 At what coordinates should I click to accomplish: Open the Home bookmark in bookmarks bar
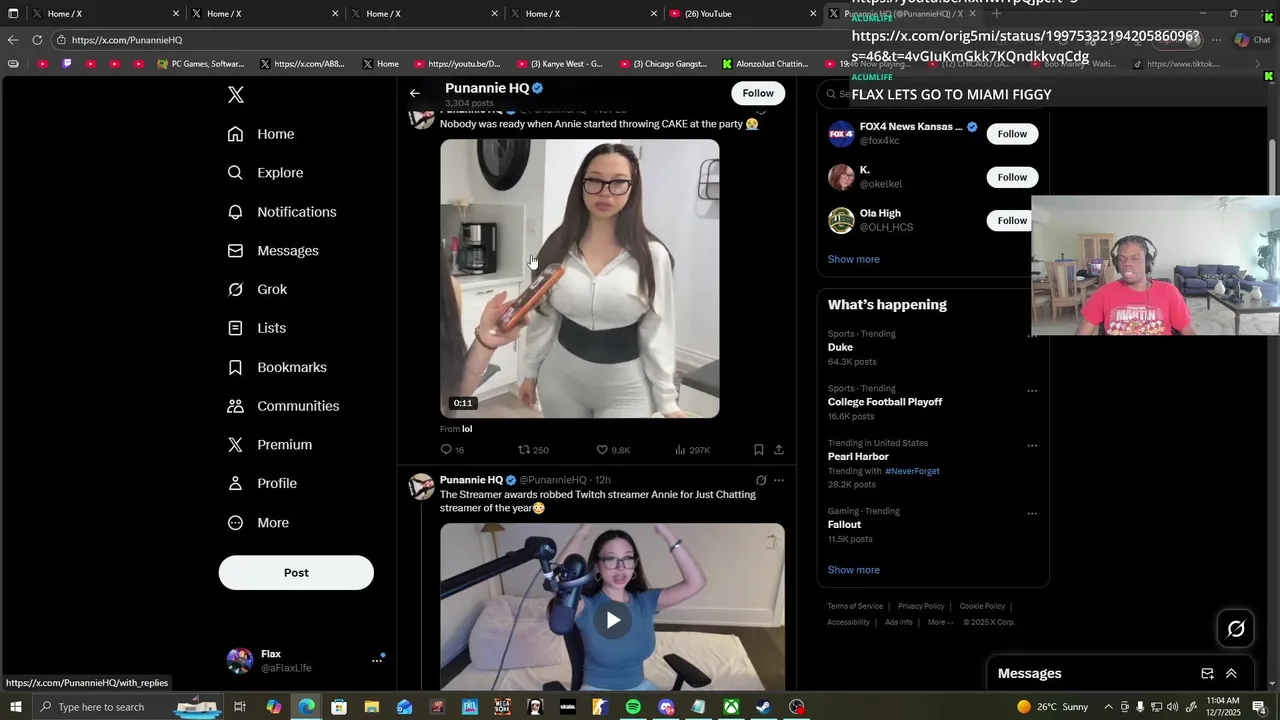point(381,64)
